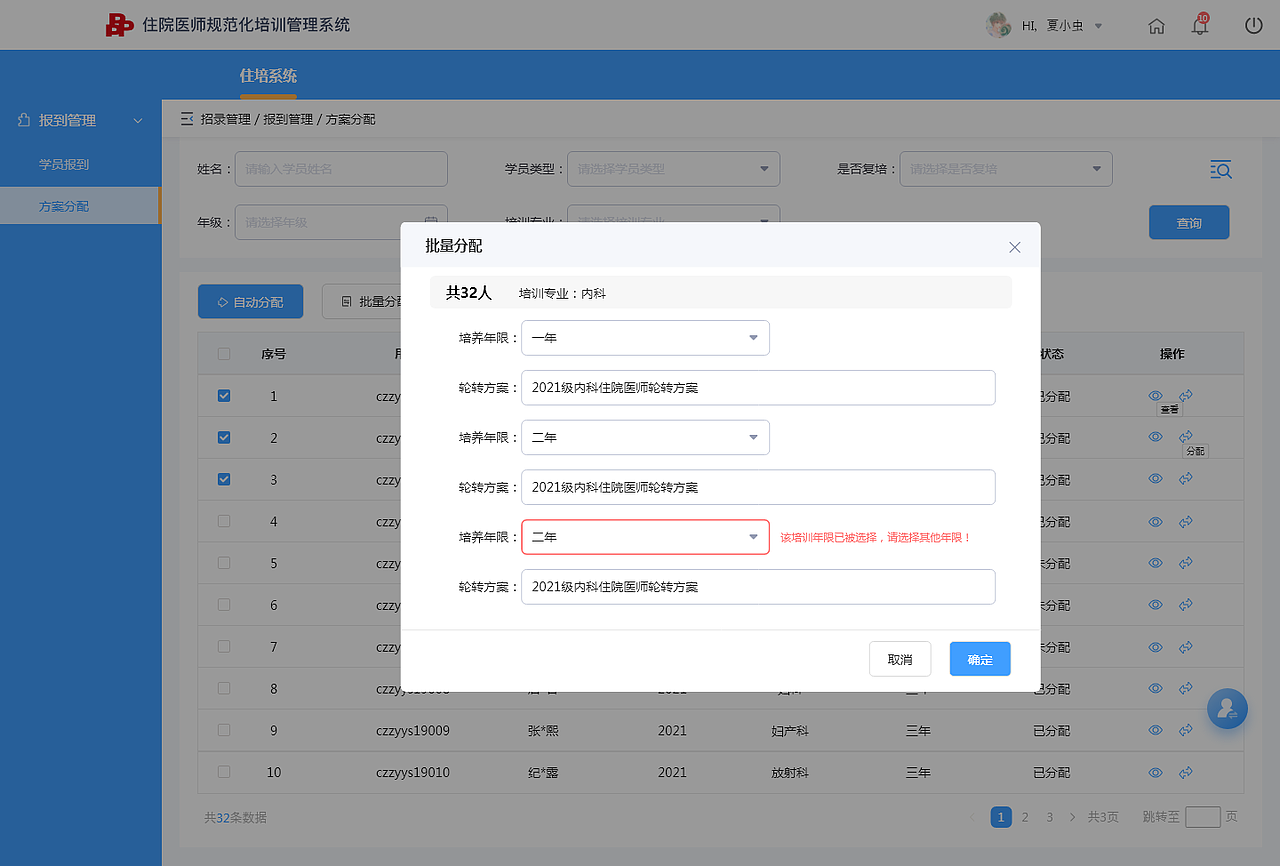Close the 批量分配 dialog with the X

click(x=1015, y=247)
